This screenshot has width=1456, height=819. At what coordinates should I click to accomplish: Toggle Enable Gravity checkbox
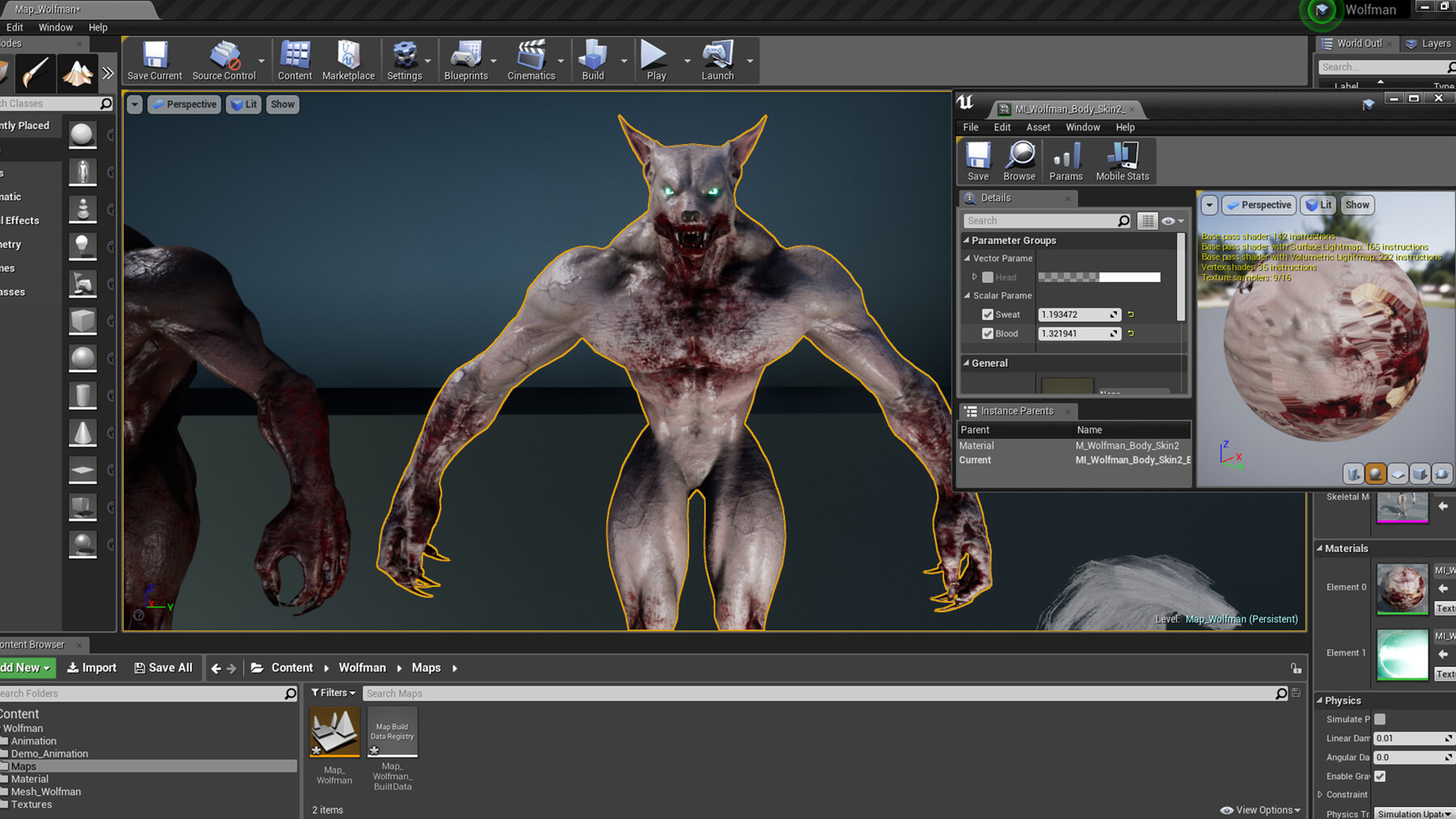pyautogui.click(x=1380, y=776)
